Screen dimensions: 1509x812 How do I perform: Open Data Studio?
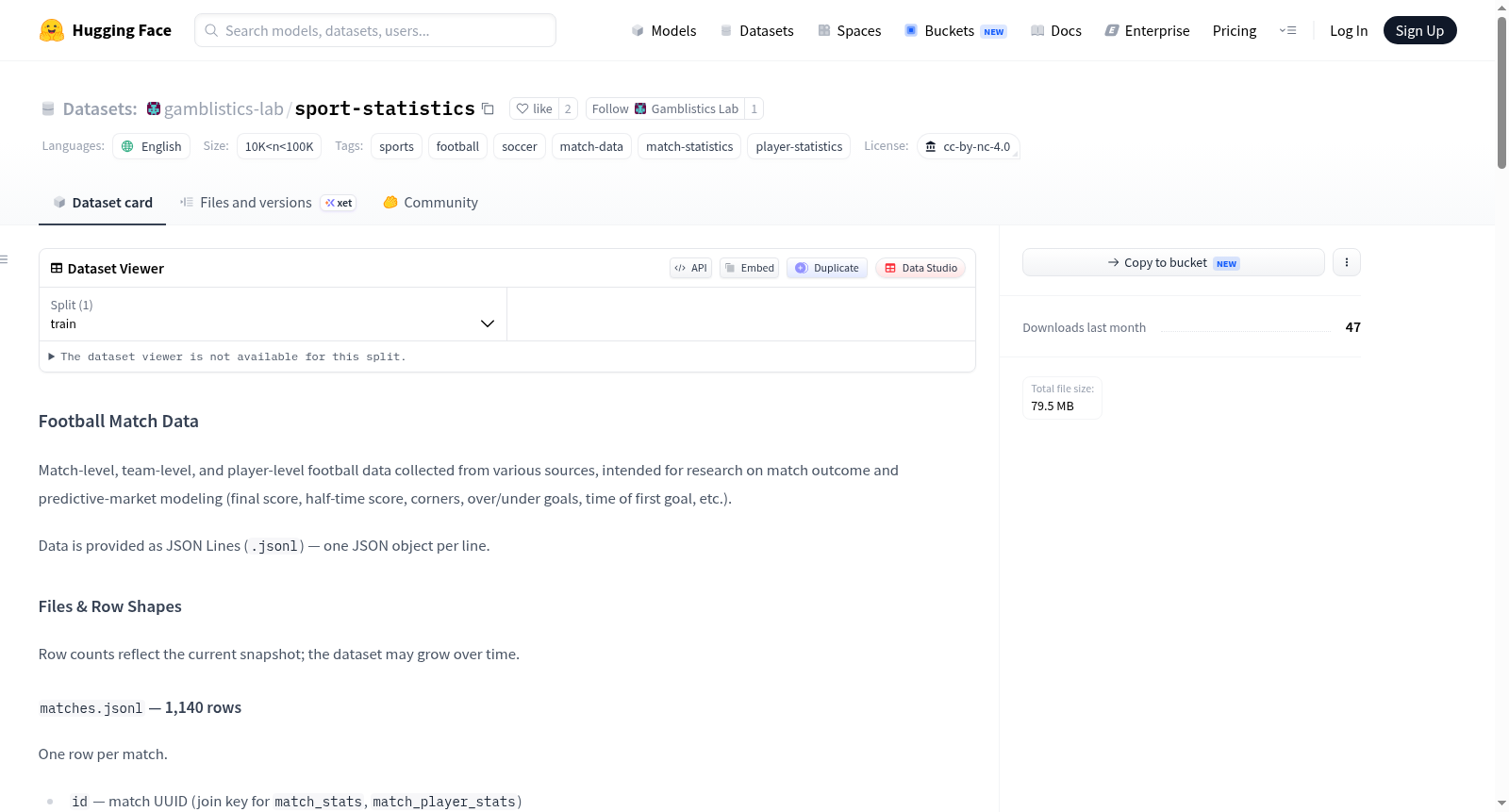point(920,268)
